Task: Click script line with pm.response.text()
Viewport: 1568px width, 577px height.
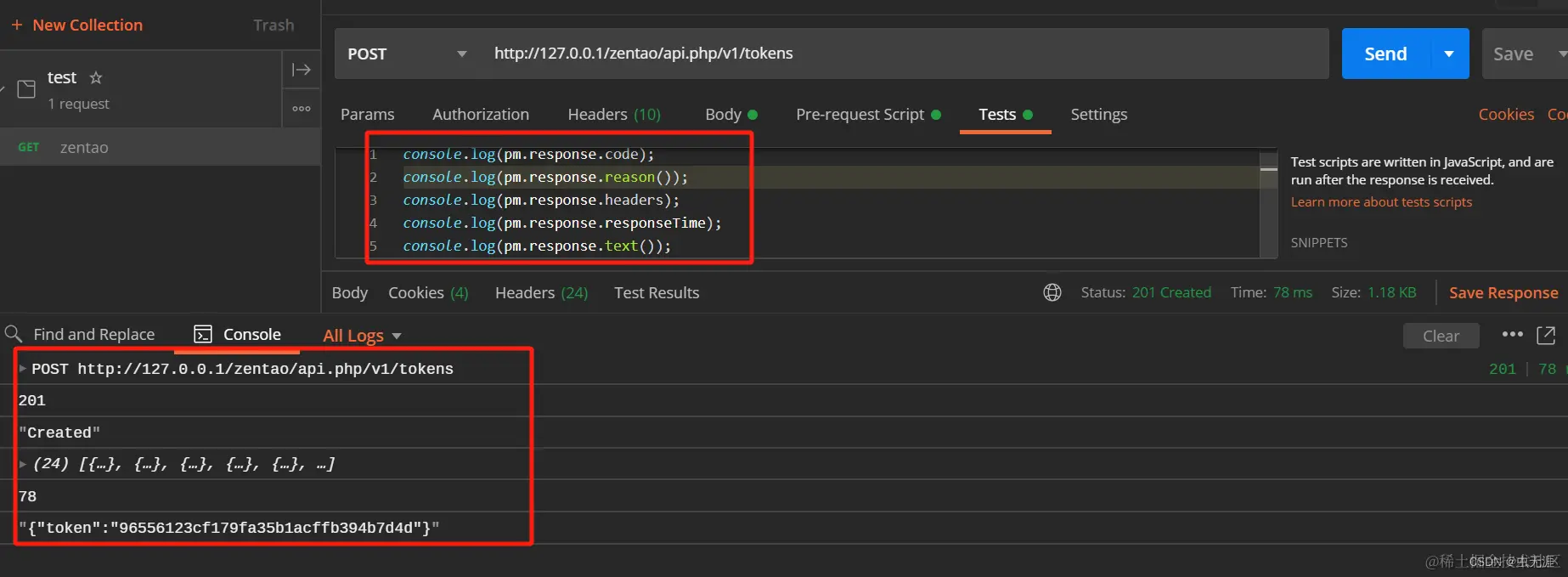Action: tap(537, 246)
